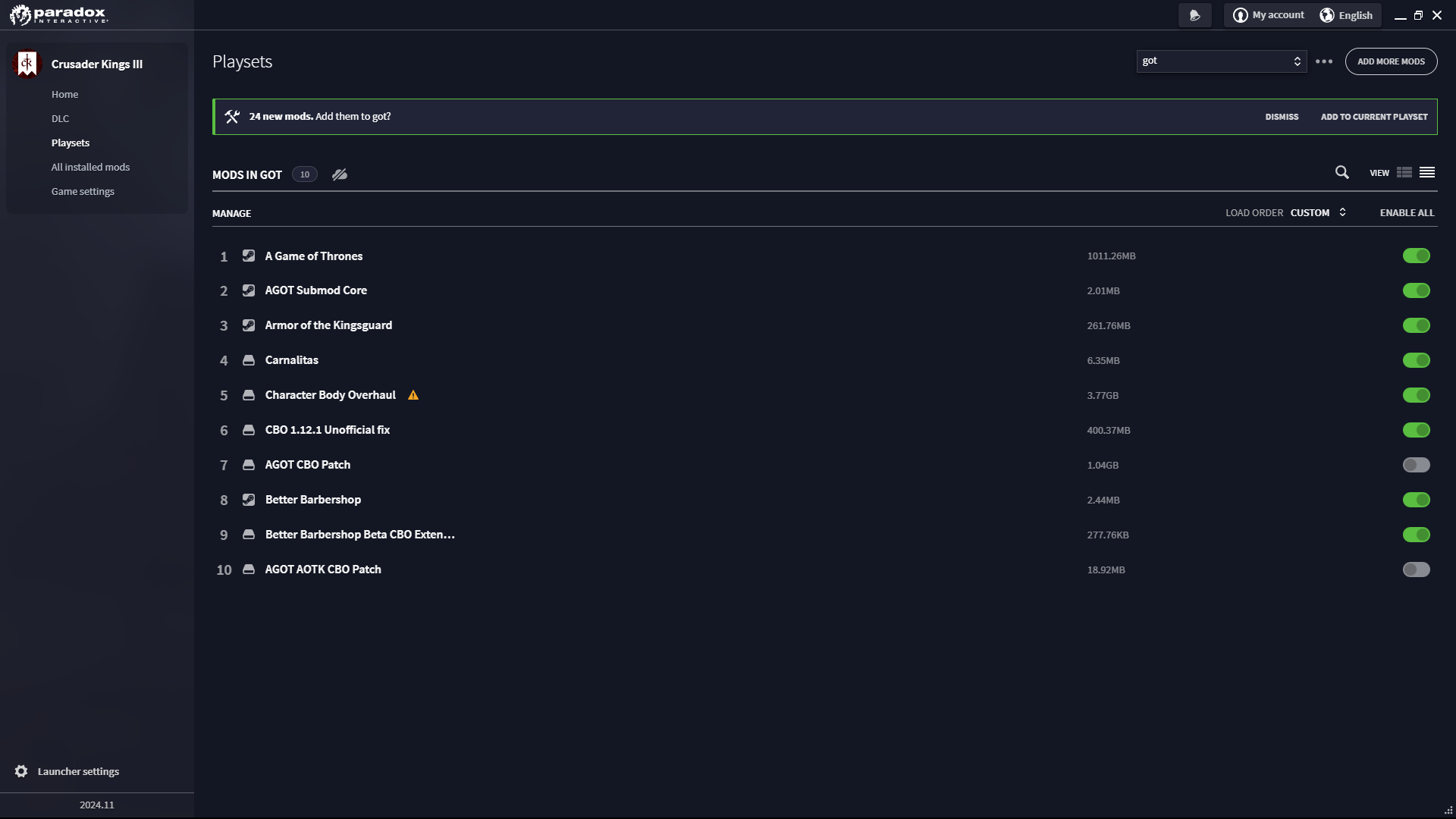The image size is (1456, 819).
Task: Switch off Character Body Overhaul
Action: (1416, 395)
